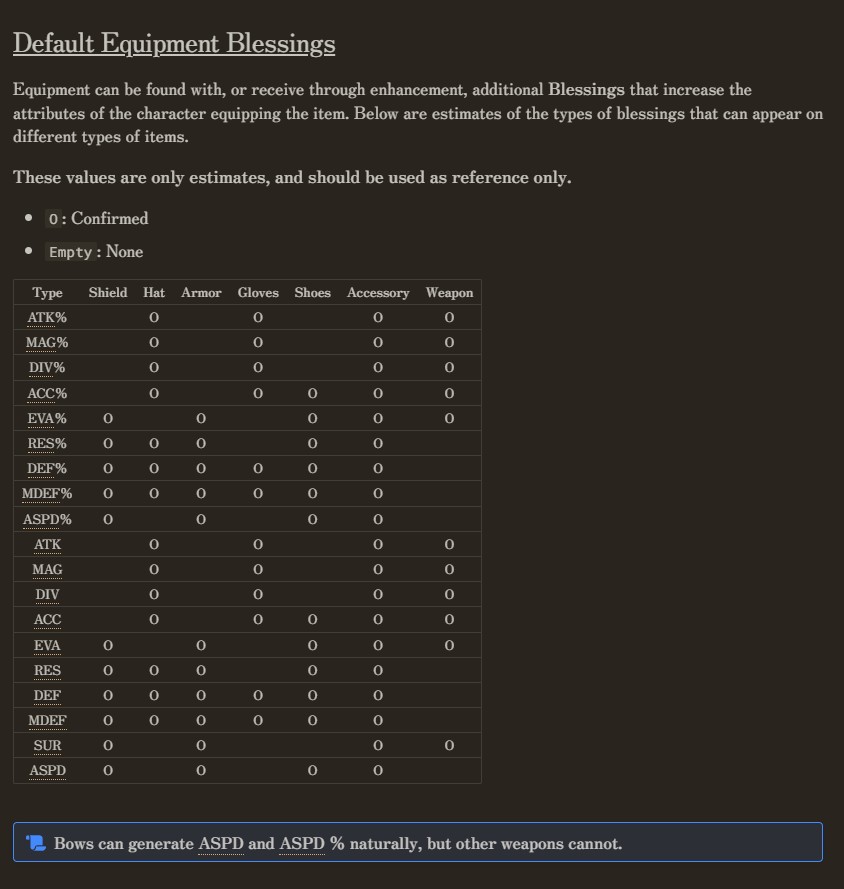Click the MAG% row label
This screenshot has width=844, height=889.
point(47,342)
